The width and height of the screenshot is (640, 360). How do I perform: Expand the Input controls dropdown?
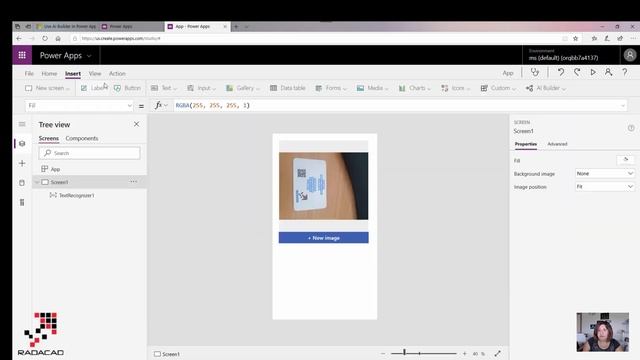(201, 88)
